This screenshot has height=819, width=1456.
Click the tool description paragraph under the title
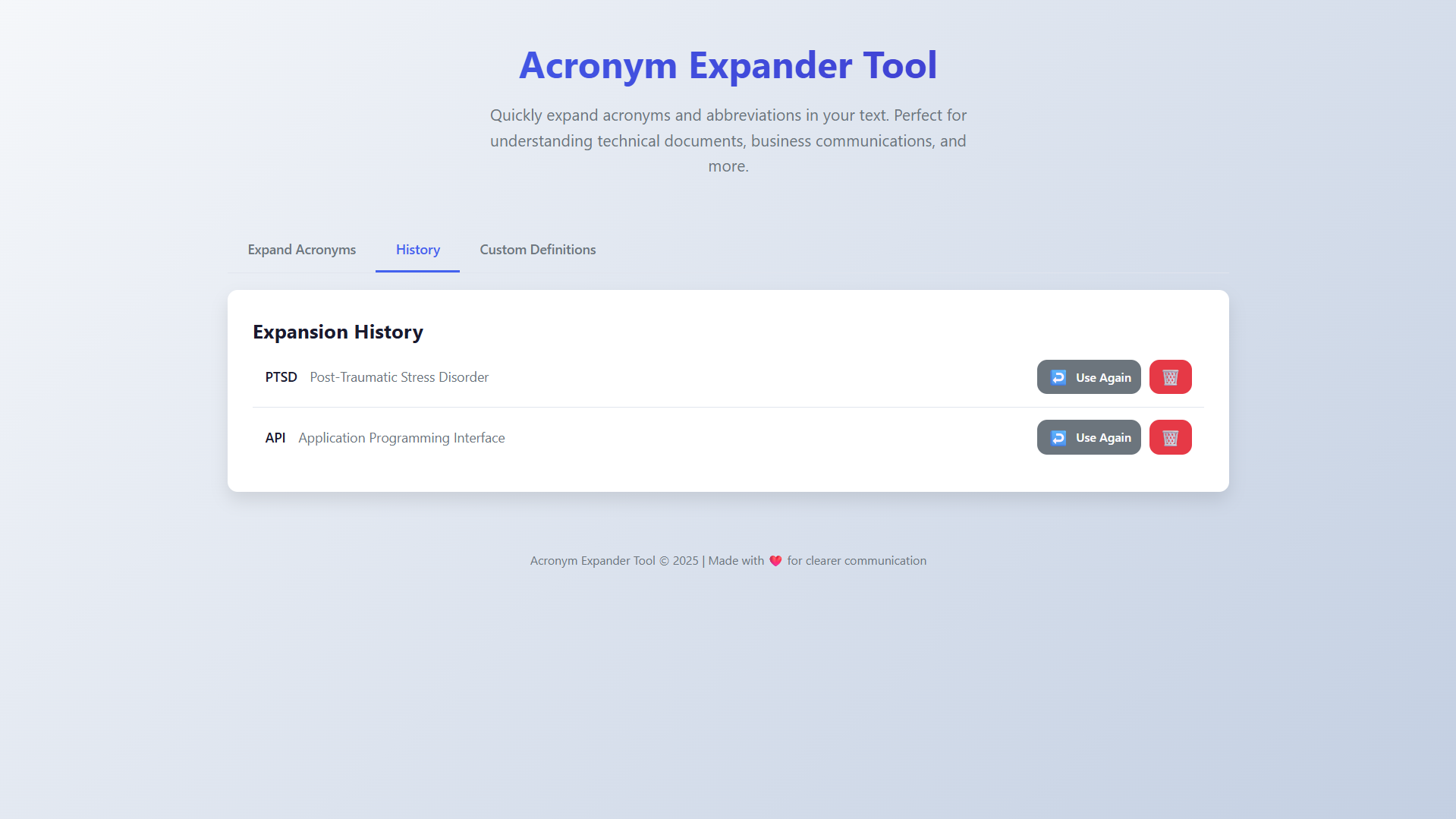click(x=728, y=140)
